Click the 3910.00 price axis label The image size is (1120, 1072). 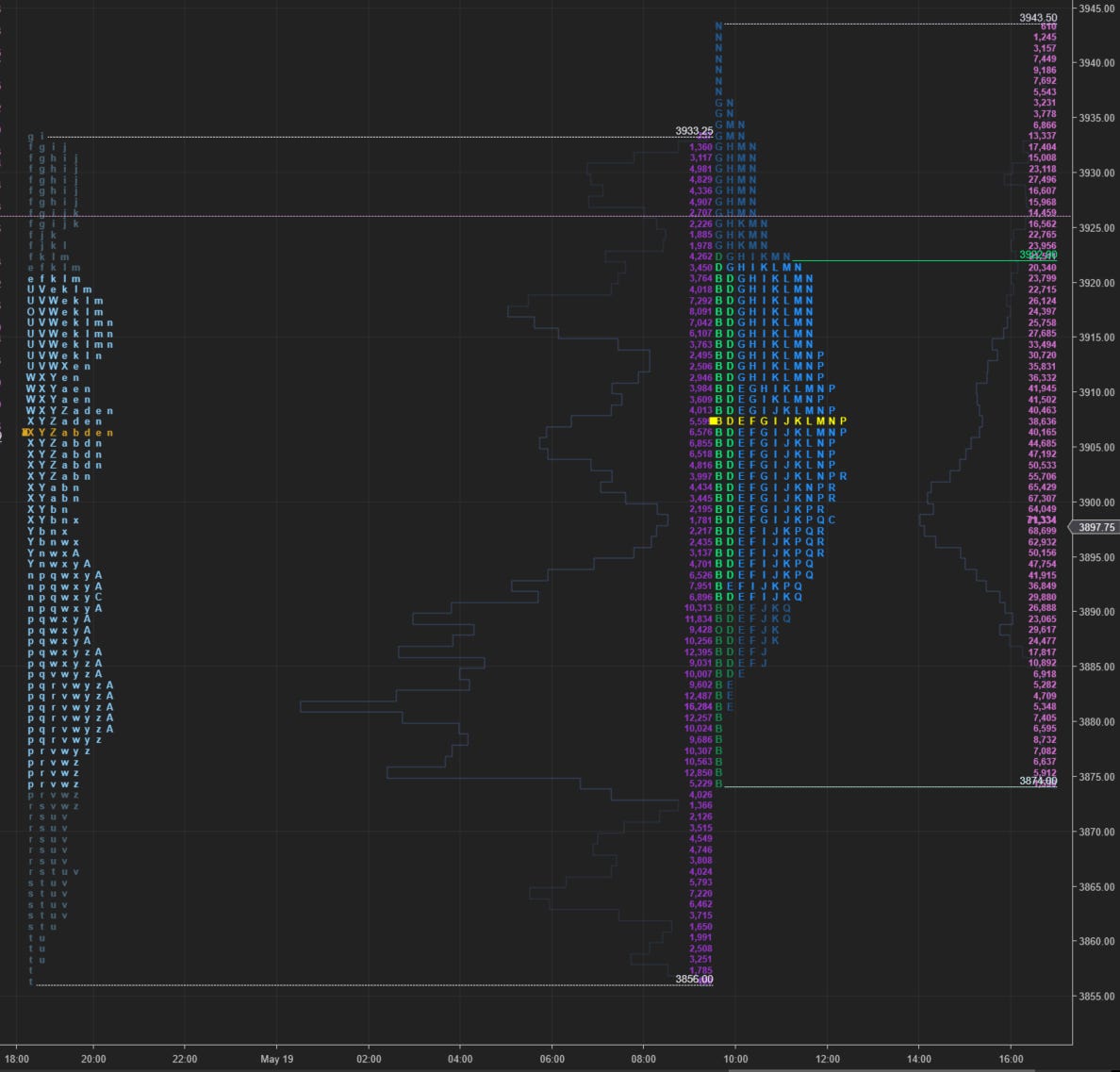[x=1096, y=392]
